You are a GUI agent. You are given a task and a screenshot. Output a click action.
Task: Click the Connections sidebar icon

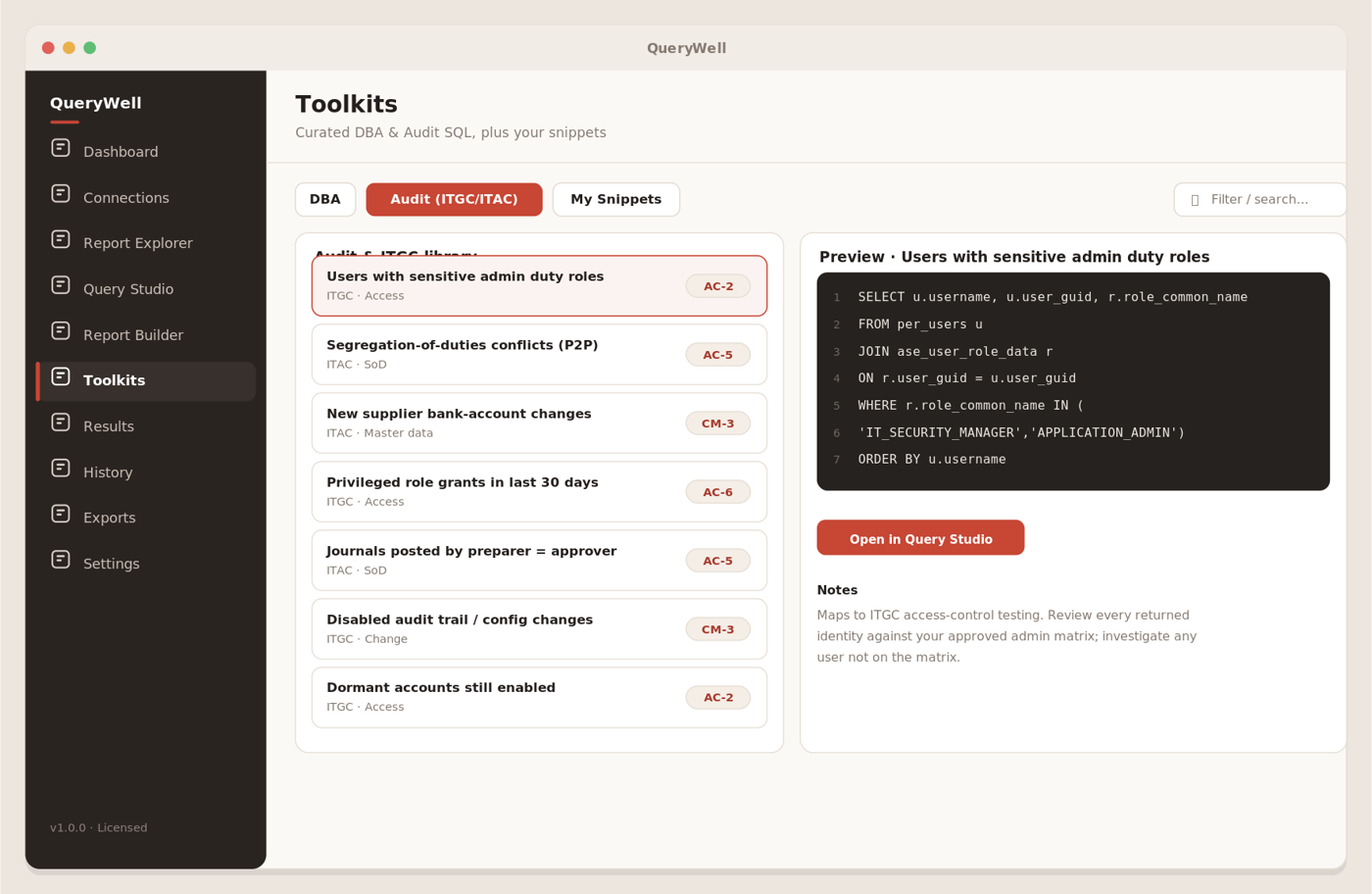[61, 194]
